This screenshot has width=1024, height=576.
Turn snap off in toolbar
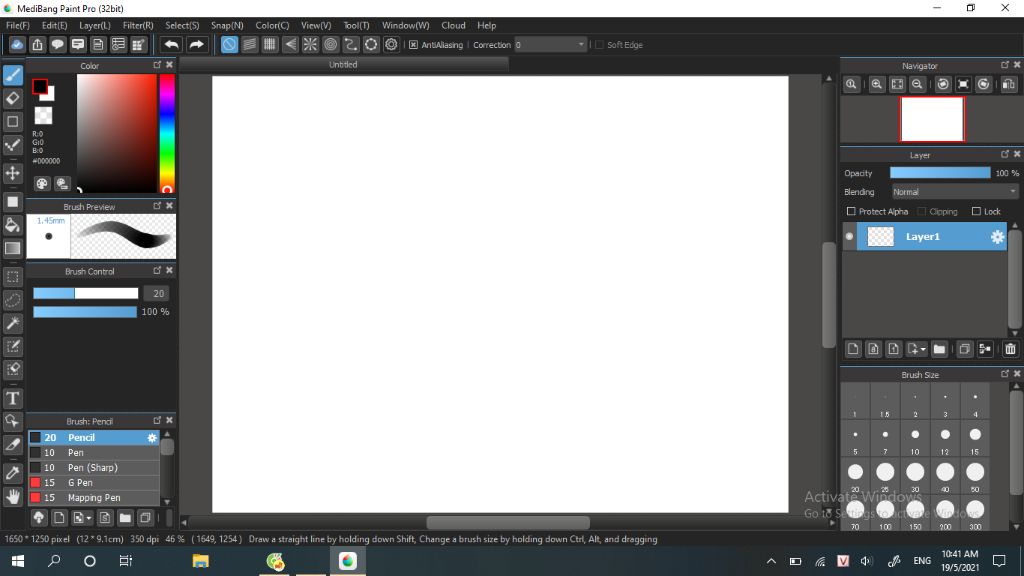point(229,44)
